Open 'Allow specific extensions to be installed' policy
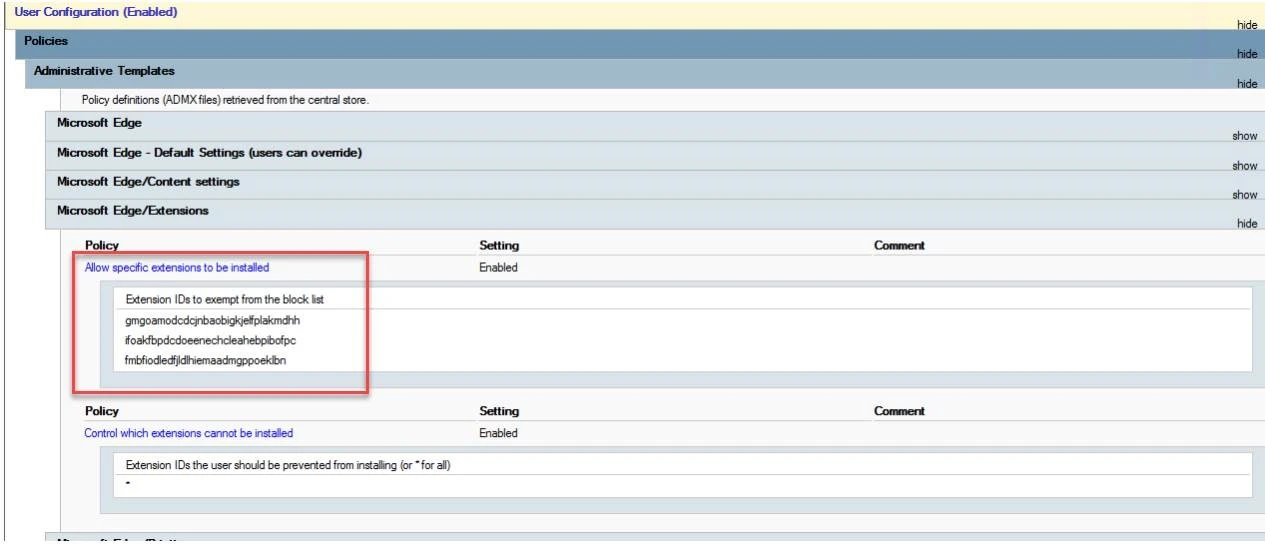The height and width of the screenshot is (547, 1265). coord(177,268)
